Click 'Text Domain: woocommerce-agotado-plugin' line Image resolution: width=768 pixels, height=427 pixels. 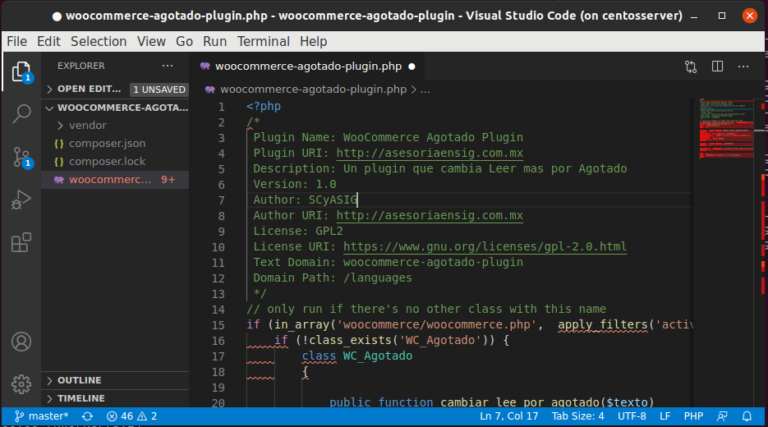coord(388,262)
